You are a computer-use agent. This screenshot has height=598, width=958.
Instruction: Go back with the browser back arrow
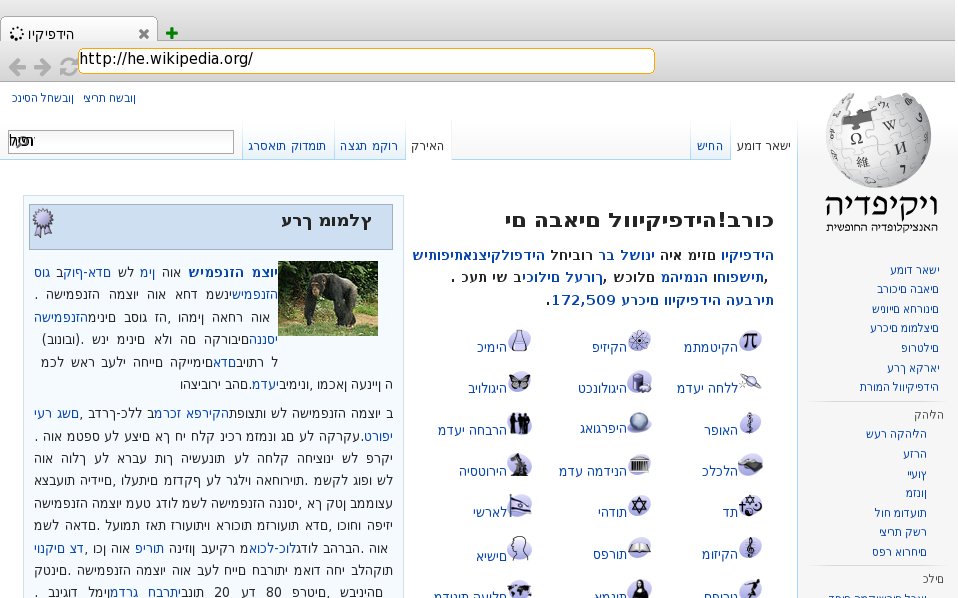pyautogui.click(x=17, y=67)
